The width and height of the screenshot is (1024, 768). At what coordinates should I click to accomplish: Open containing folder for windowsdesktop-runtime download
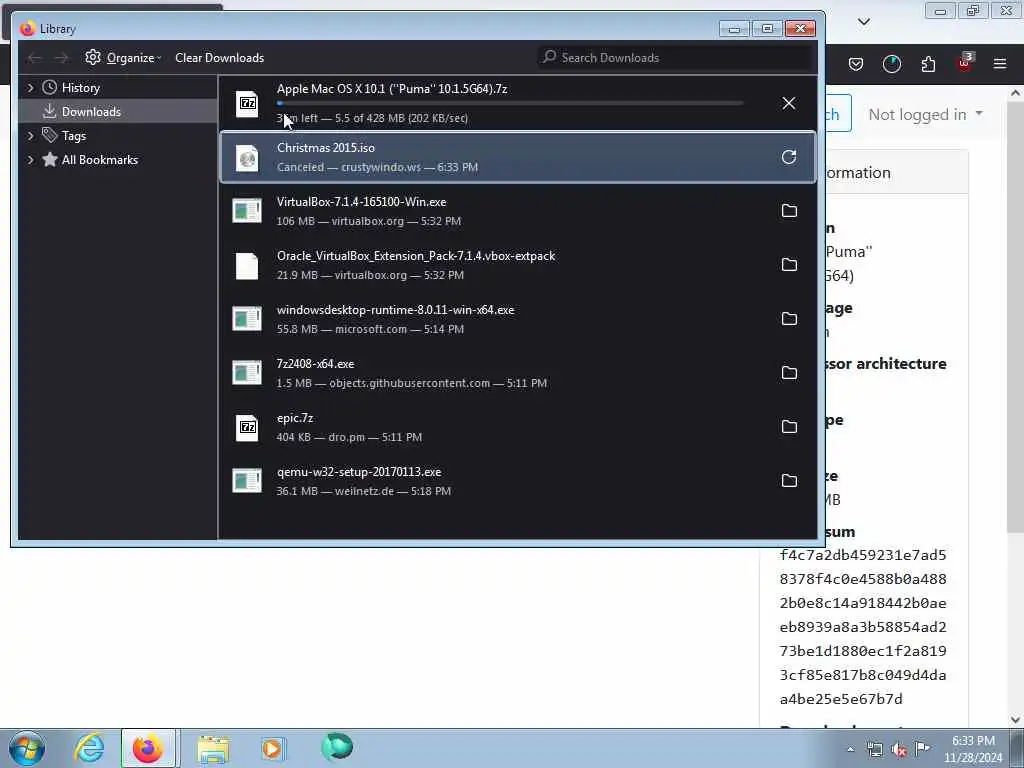pos(789,319)
